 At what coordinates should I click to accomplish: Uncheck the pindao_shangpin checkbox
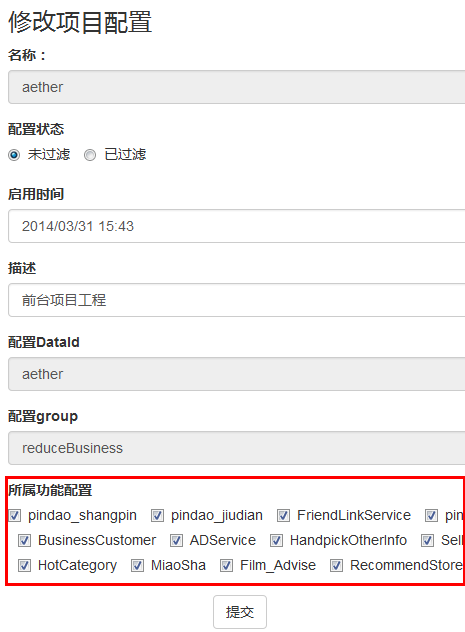(x=15, y=516)
